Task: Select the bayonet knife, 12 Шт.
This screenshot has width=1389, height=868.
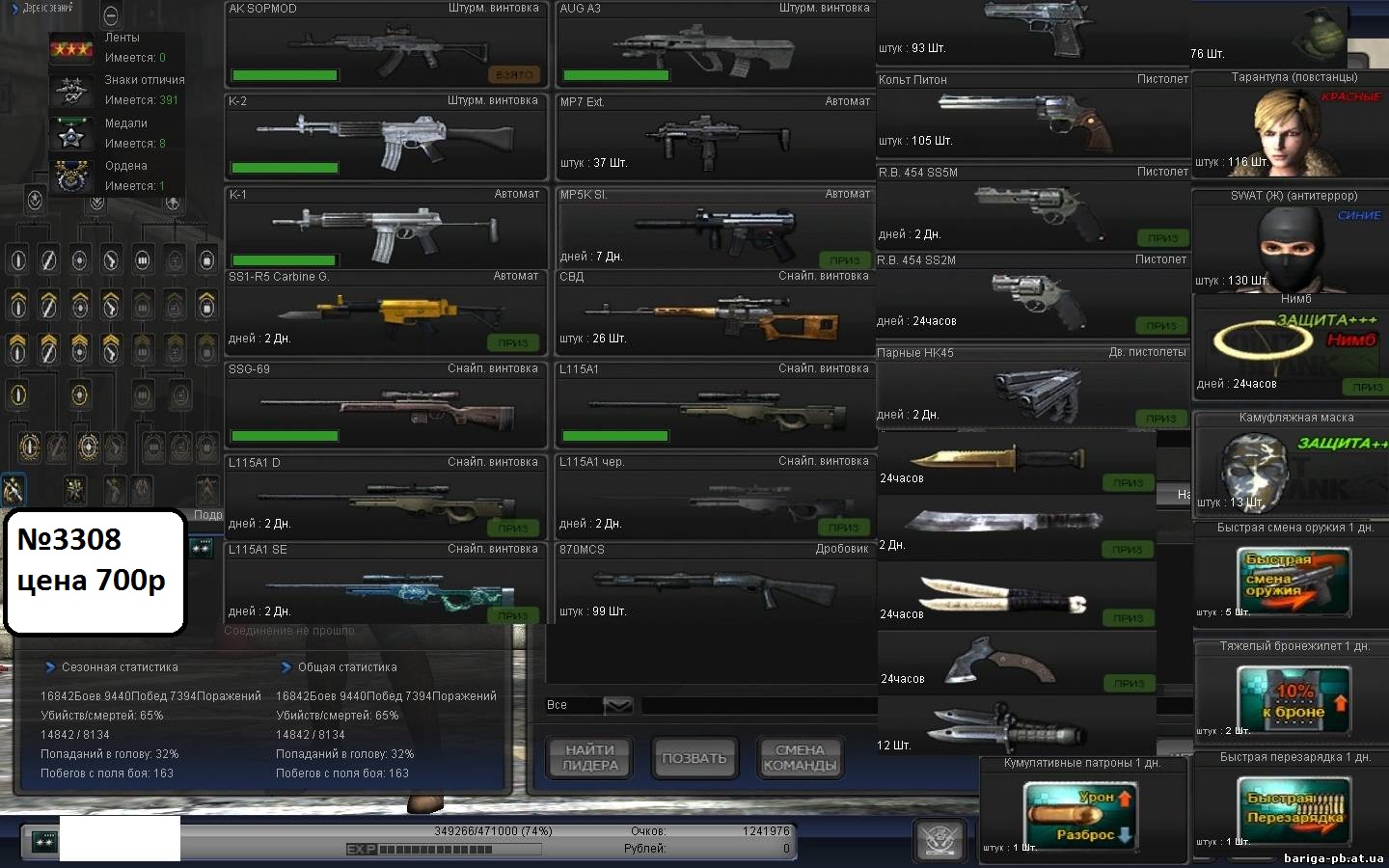Action: 1017,725
